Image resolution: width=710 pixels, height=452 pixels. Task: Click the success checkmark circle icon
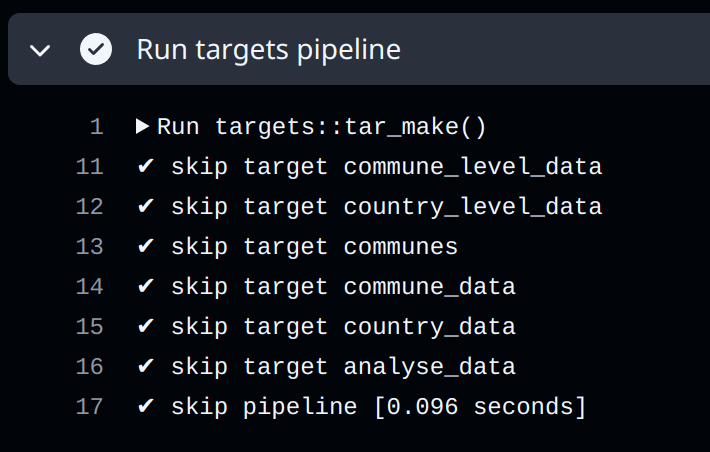[x=96, y=49]
